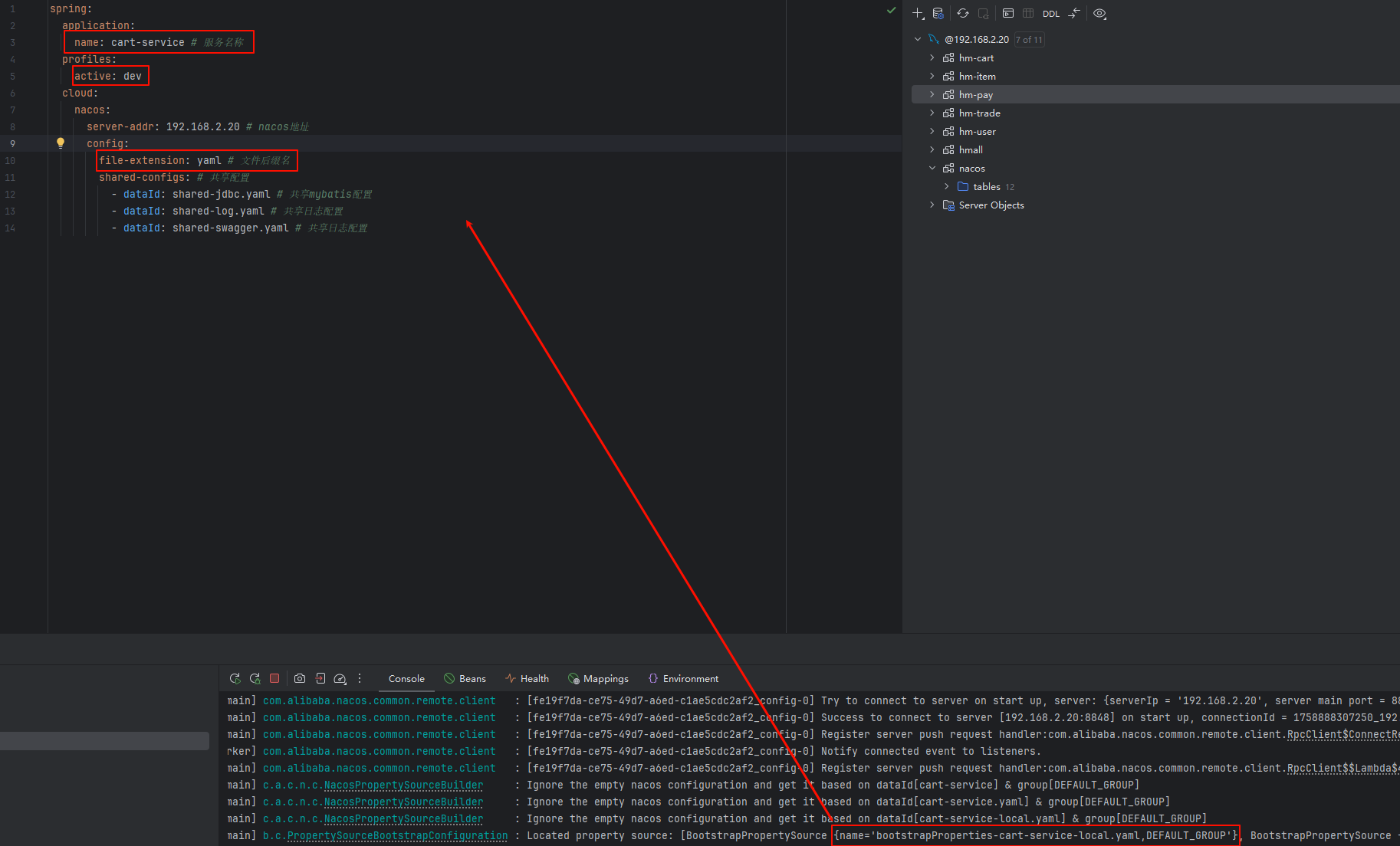
Task: Switch to the Mappings tab
Action: coord(598,679)
